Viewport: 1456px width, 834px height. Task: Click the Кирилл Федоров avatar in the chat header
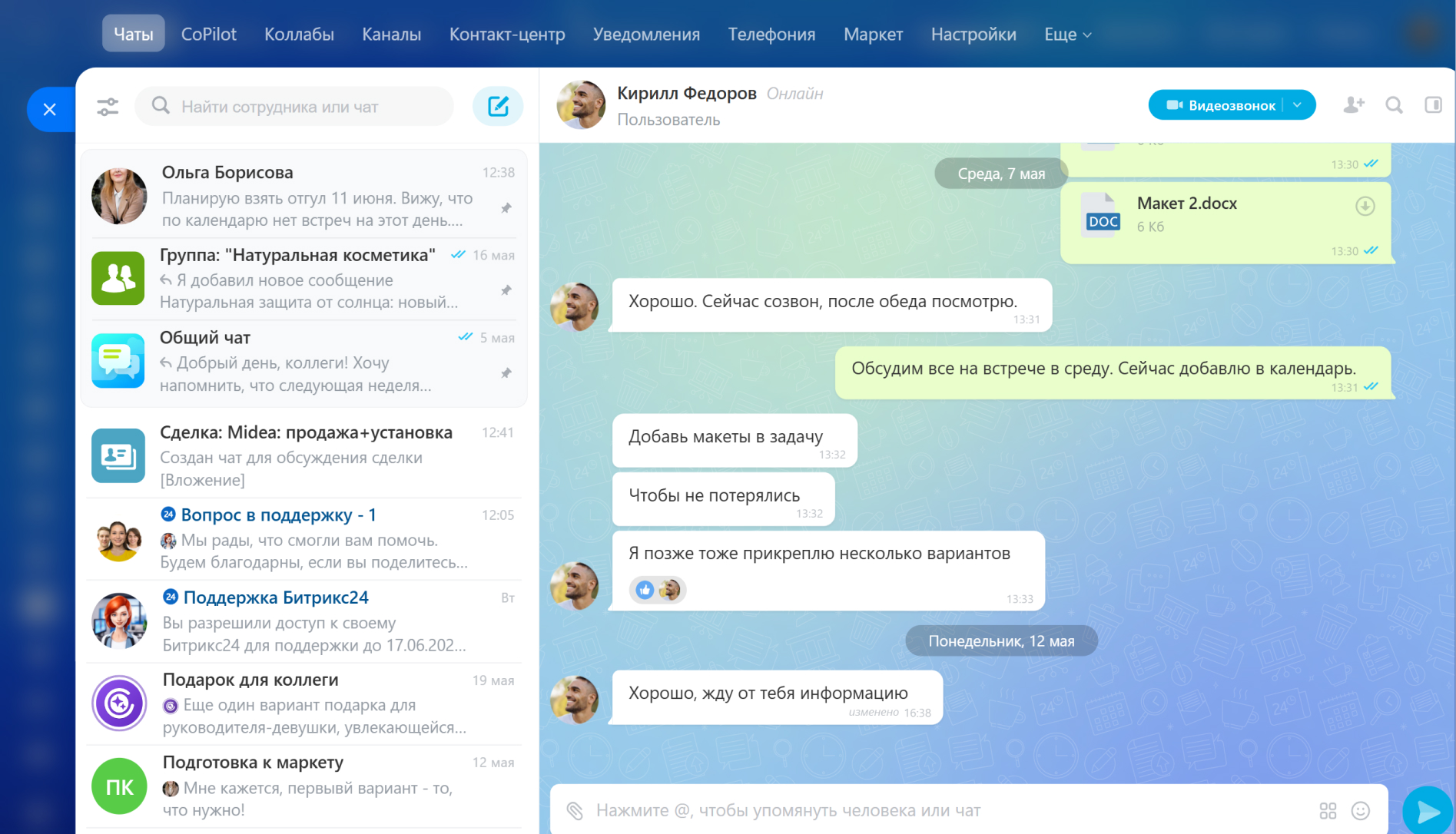click(x=581, y=105)
